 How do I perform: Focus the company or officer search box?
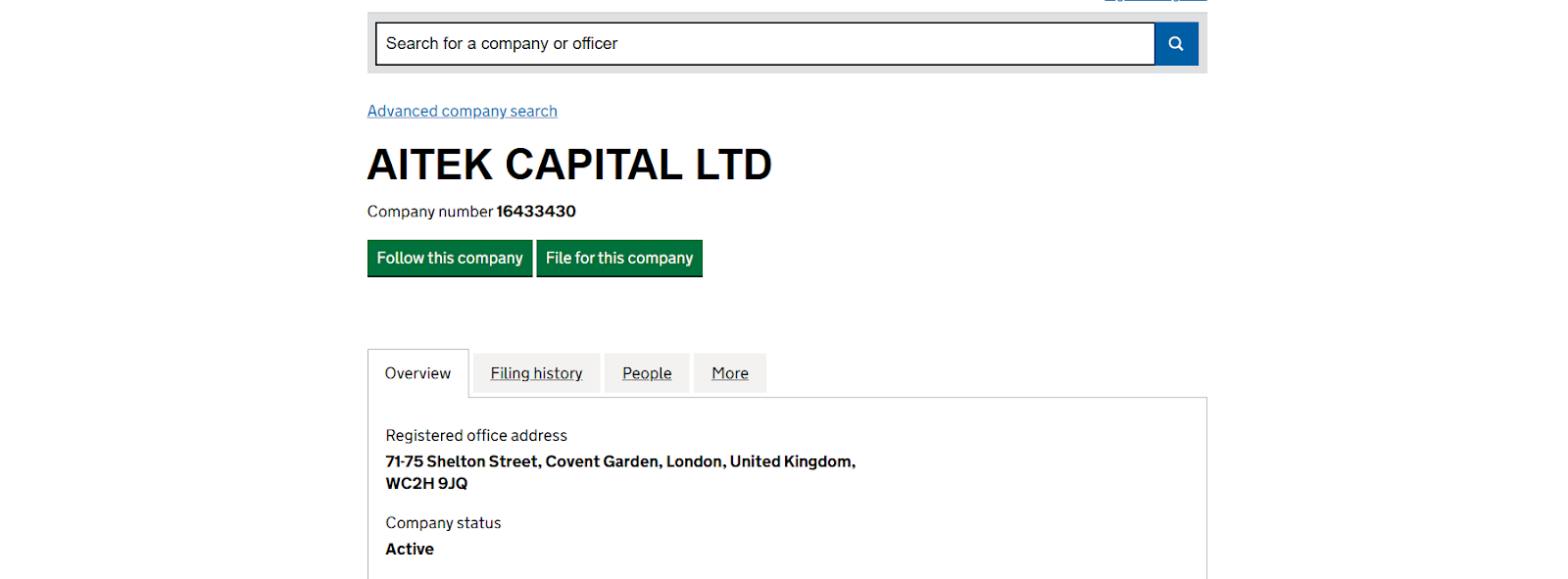(x=764, y=44)
